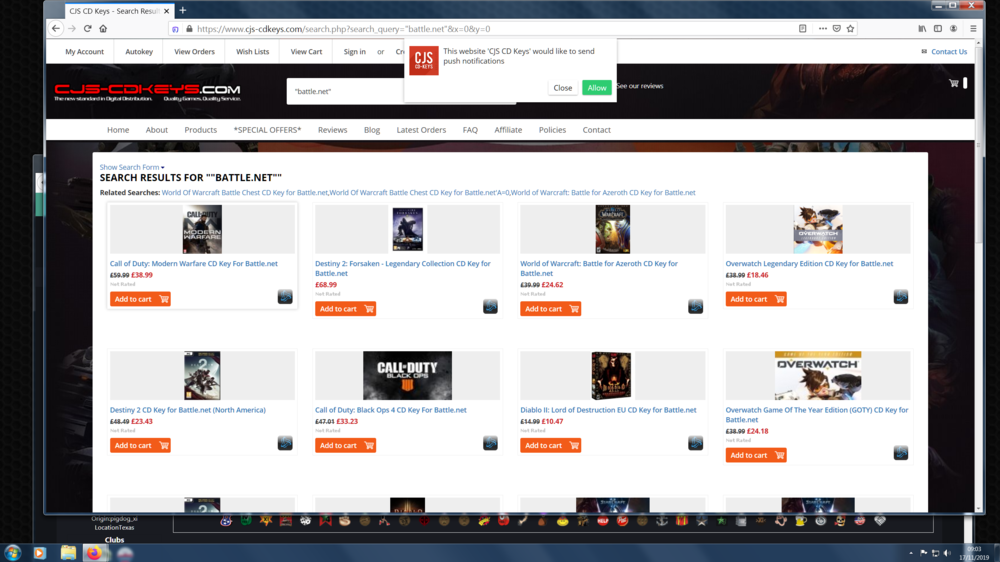Bookmark this page with the star icon
This screenshot has height=562, width=1000.
(x=850, y=29)
